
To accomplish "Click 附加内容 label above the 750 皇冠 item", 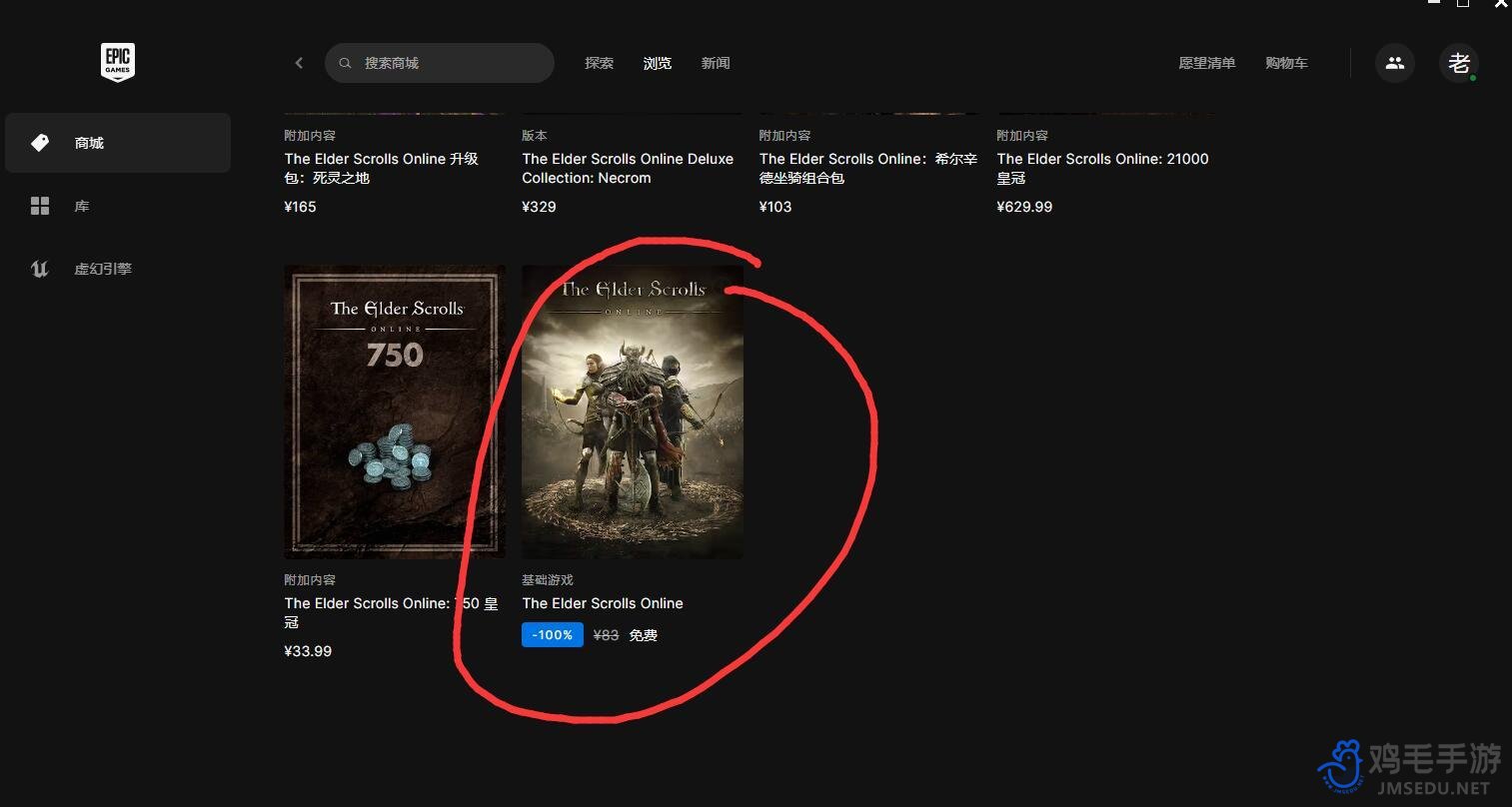I will click(x=310, y=579).
